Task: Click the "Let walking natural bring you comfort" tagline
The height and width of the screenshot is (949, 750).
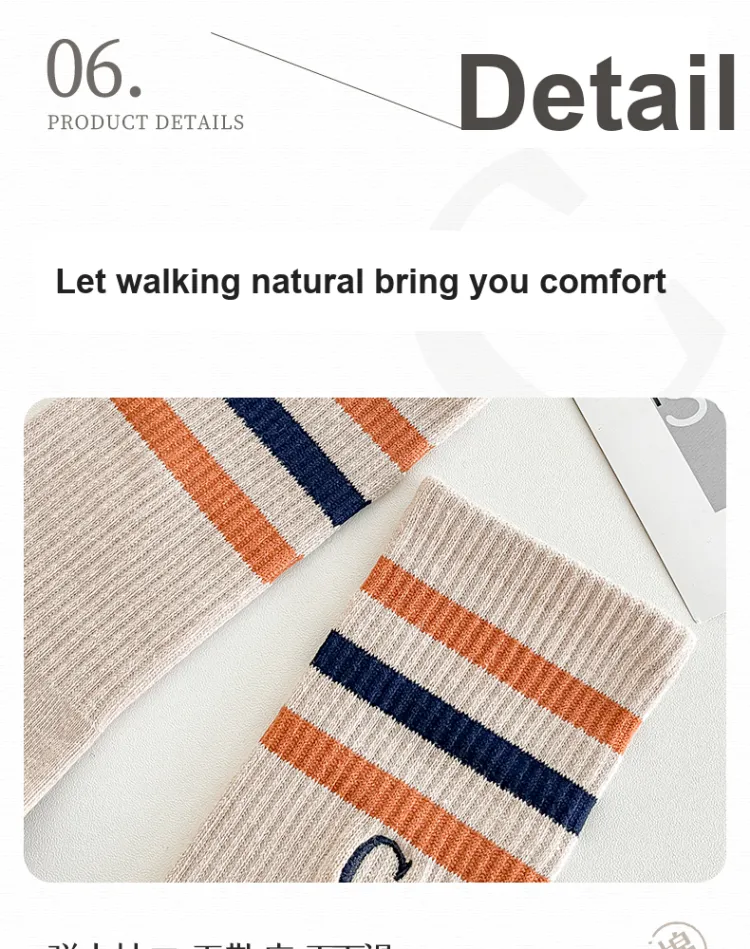Action: pyautogui.click(x=361, y=282)
